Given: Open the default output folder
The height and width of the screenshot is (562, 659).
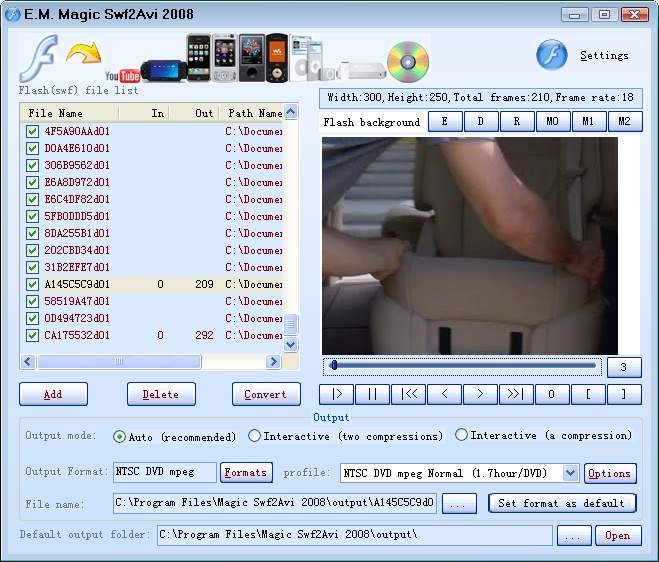Looking at the screenshot, I should pyautogui.click(x=618, y=536).
